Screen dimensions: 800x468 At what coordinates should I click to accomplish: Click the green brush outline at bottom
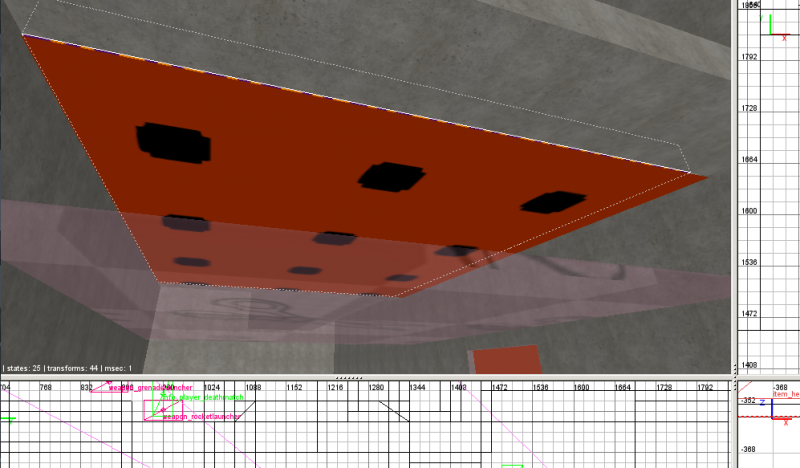point(512,465)
